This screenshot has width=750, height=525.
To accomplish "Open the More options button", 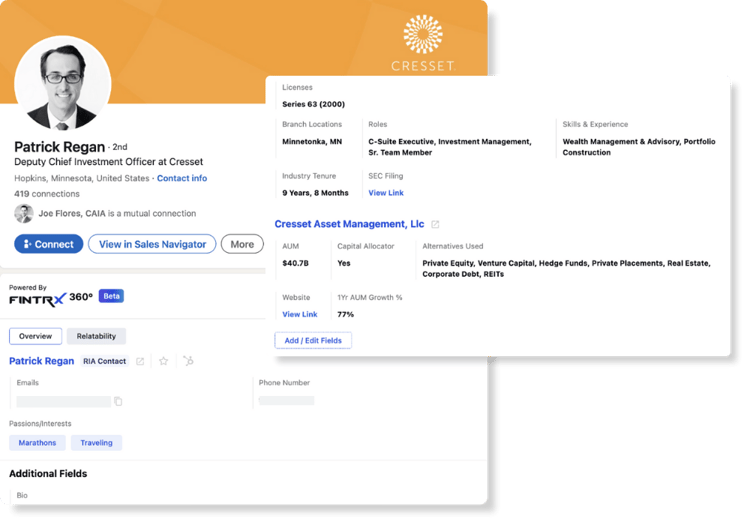I will click(242, 244).
